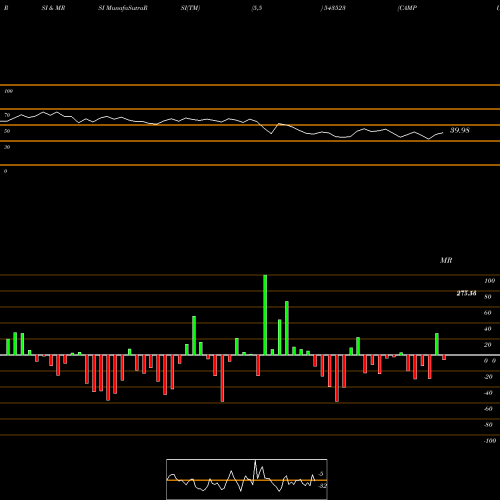Click the RSI axis label 70
This screenshot has height=500, width=500.
pyautogui.click(x=7, y=115)
